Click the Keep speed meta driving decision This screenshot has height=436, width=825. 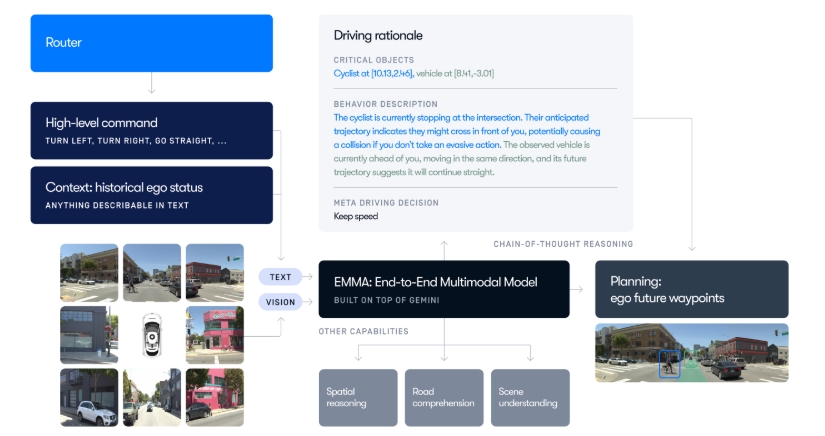coord(355,215)
